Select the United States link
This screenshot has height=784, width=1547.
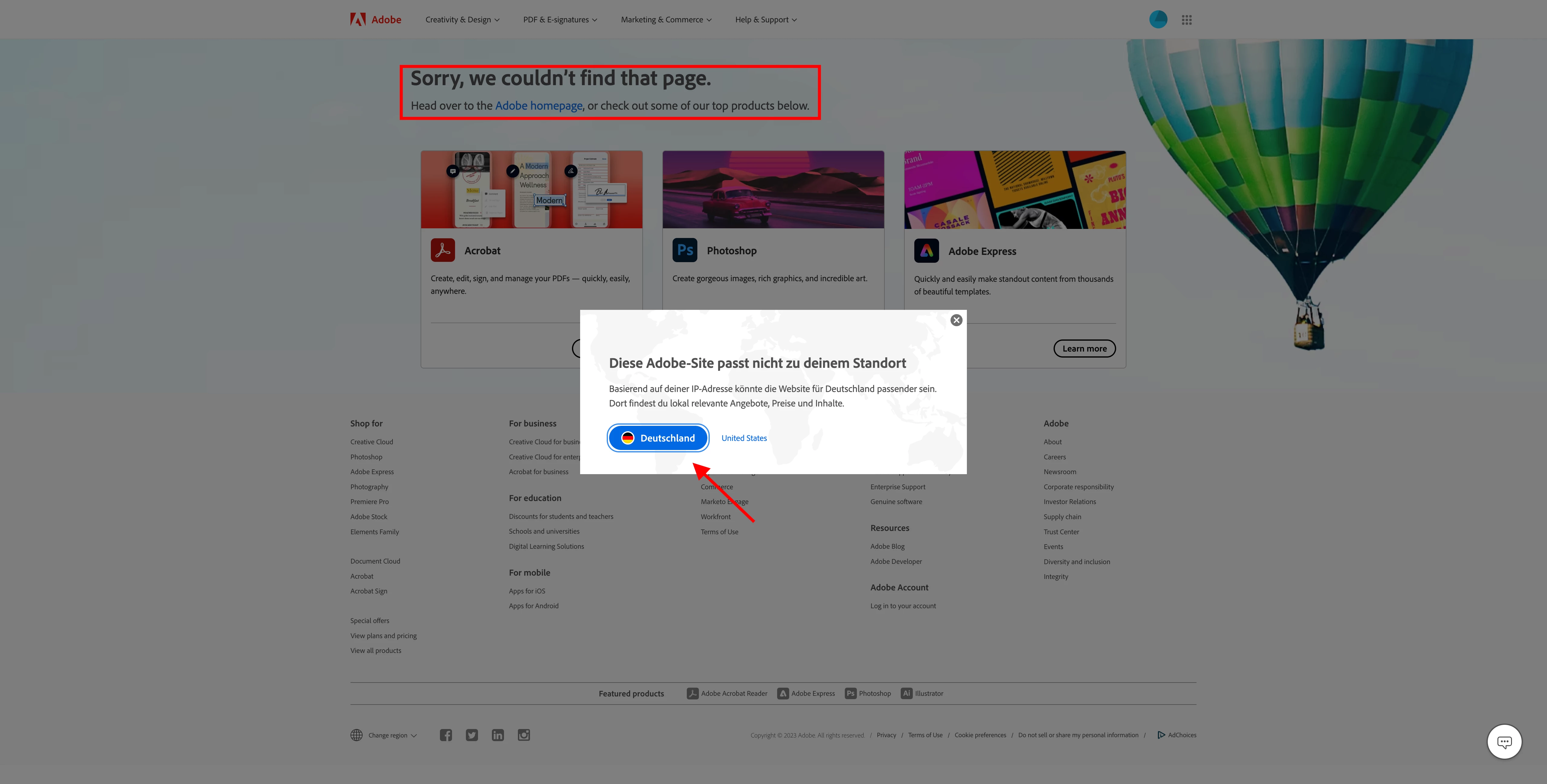click(x=744, y=438)
